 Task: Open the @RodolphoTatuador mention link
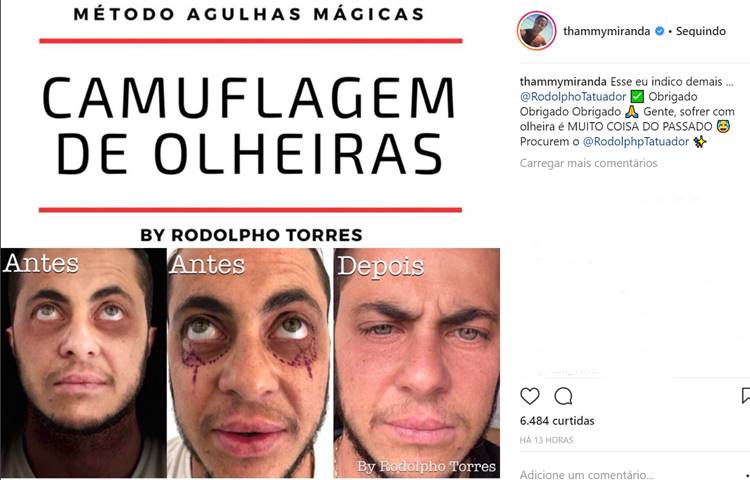[x=573, y=97]
